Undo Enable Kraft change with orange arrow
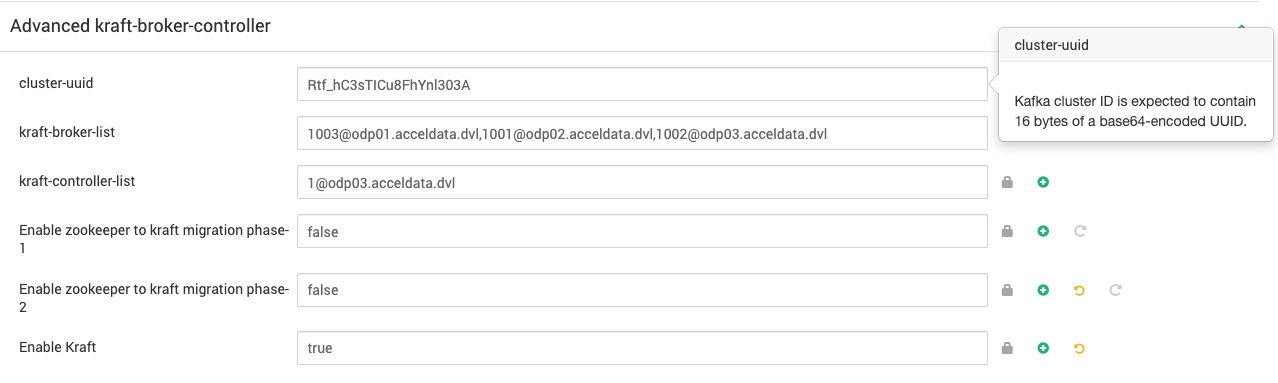 [x=1079, y=348]
